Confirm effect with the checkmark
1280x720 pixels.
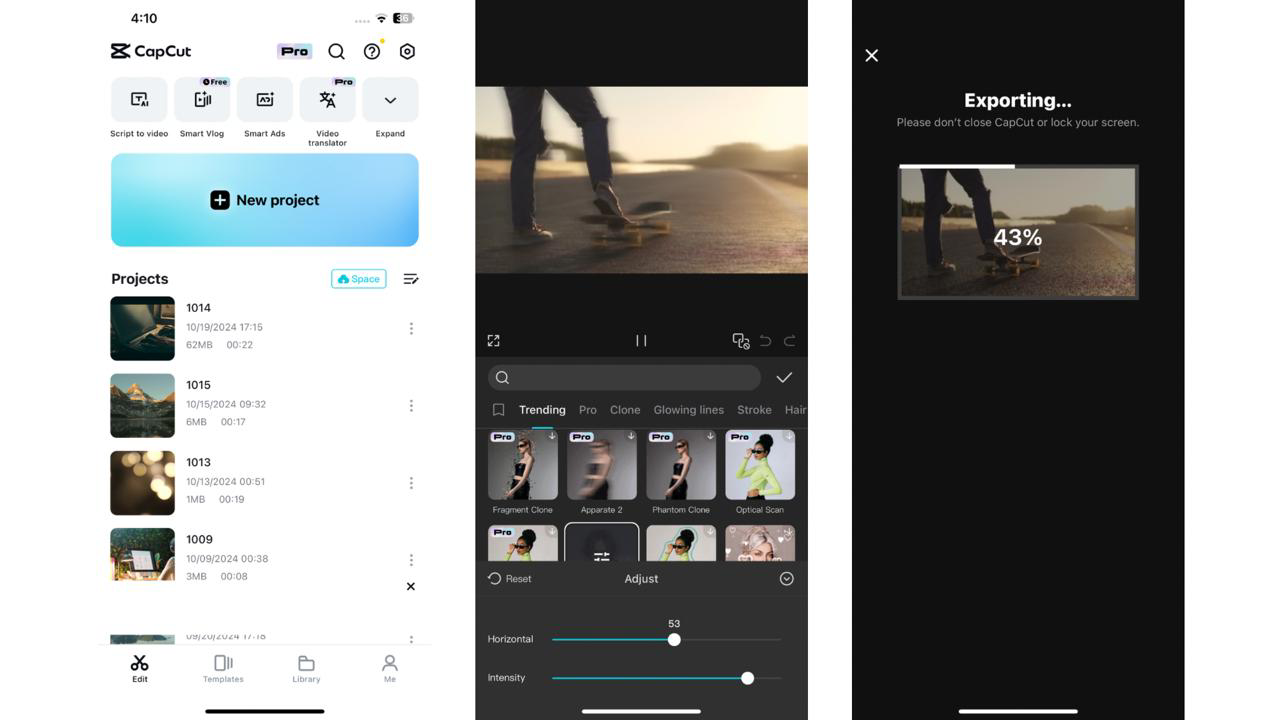pos(784,377)
